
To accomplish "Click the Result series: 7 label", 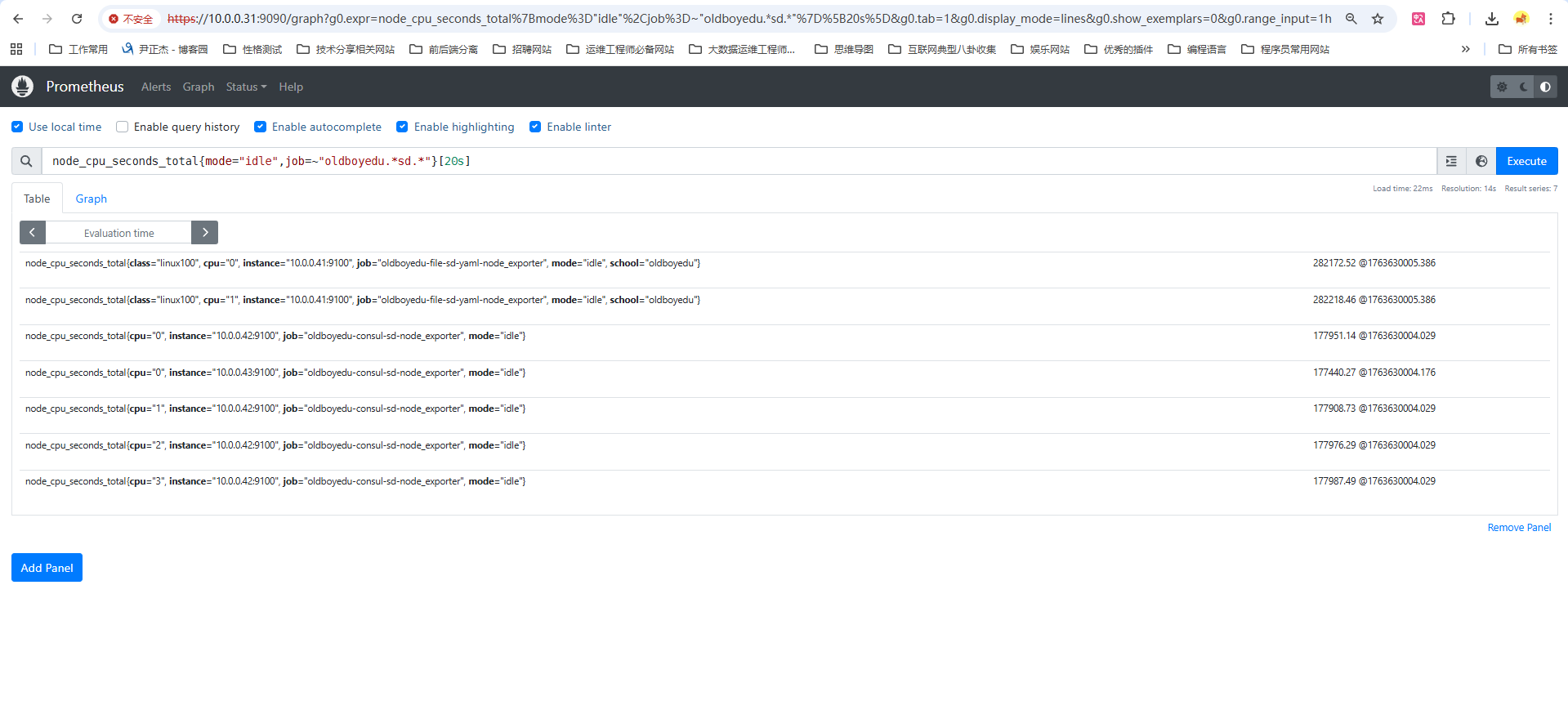I will click(1531, 189).
